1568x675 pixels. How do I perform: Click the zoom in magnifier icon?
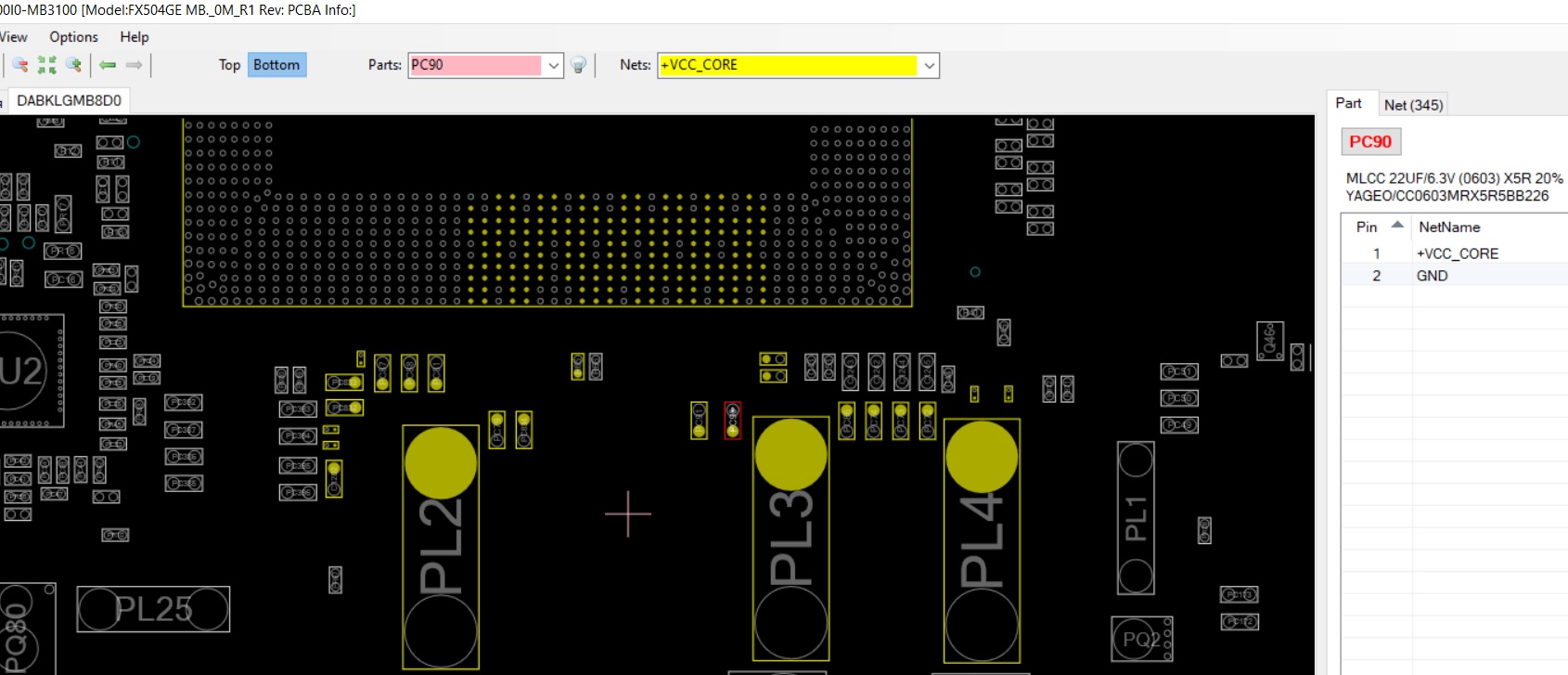[x=73, y=65]
